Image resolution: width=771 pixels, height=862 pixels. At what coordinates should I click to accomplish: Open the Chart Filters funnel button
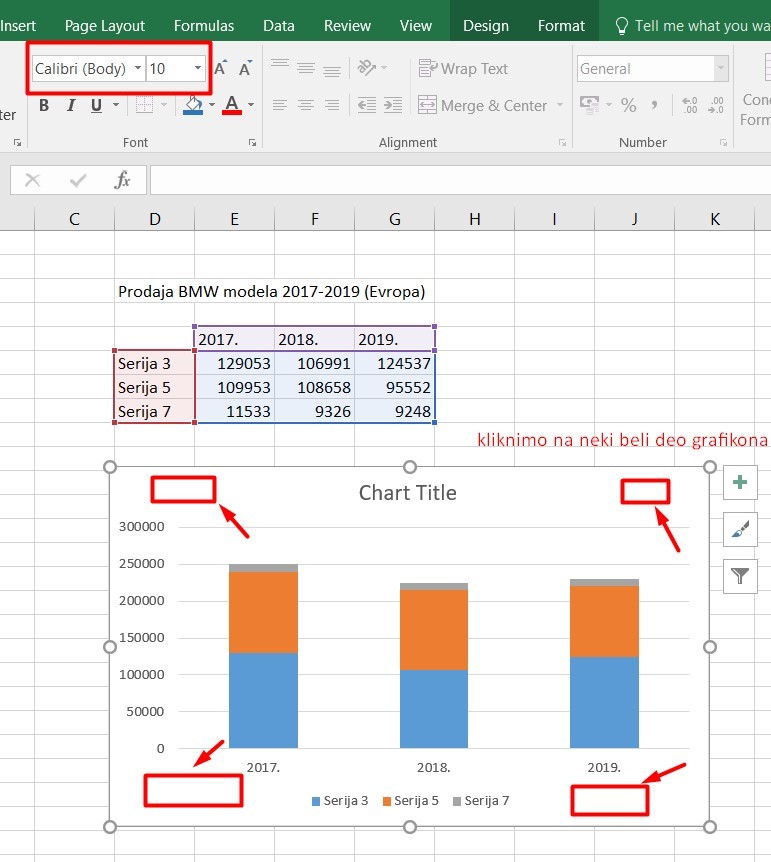(x=740, y=576)
